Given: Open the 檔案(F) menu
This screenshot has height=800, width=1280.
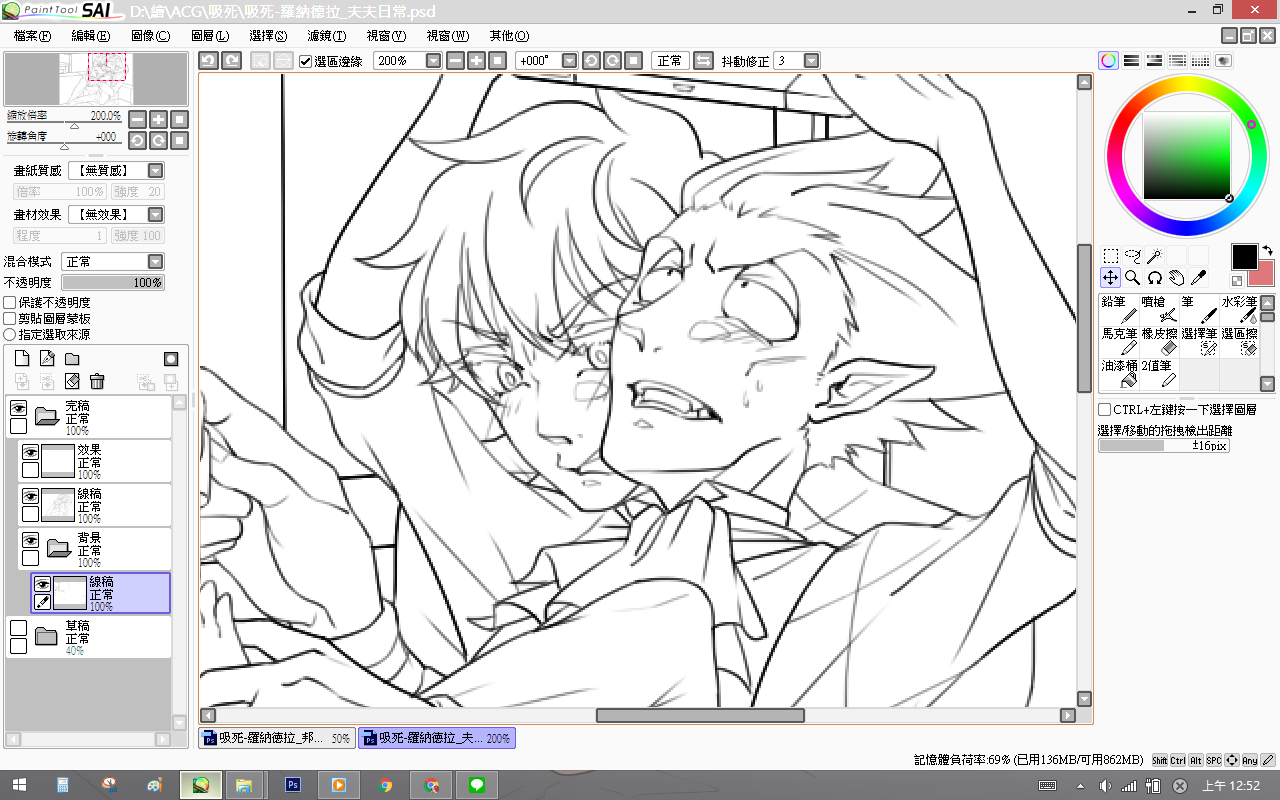Looking at the screenshot, I should 33,36.
